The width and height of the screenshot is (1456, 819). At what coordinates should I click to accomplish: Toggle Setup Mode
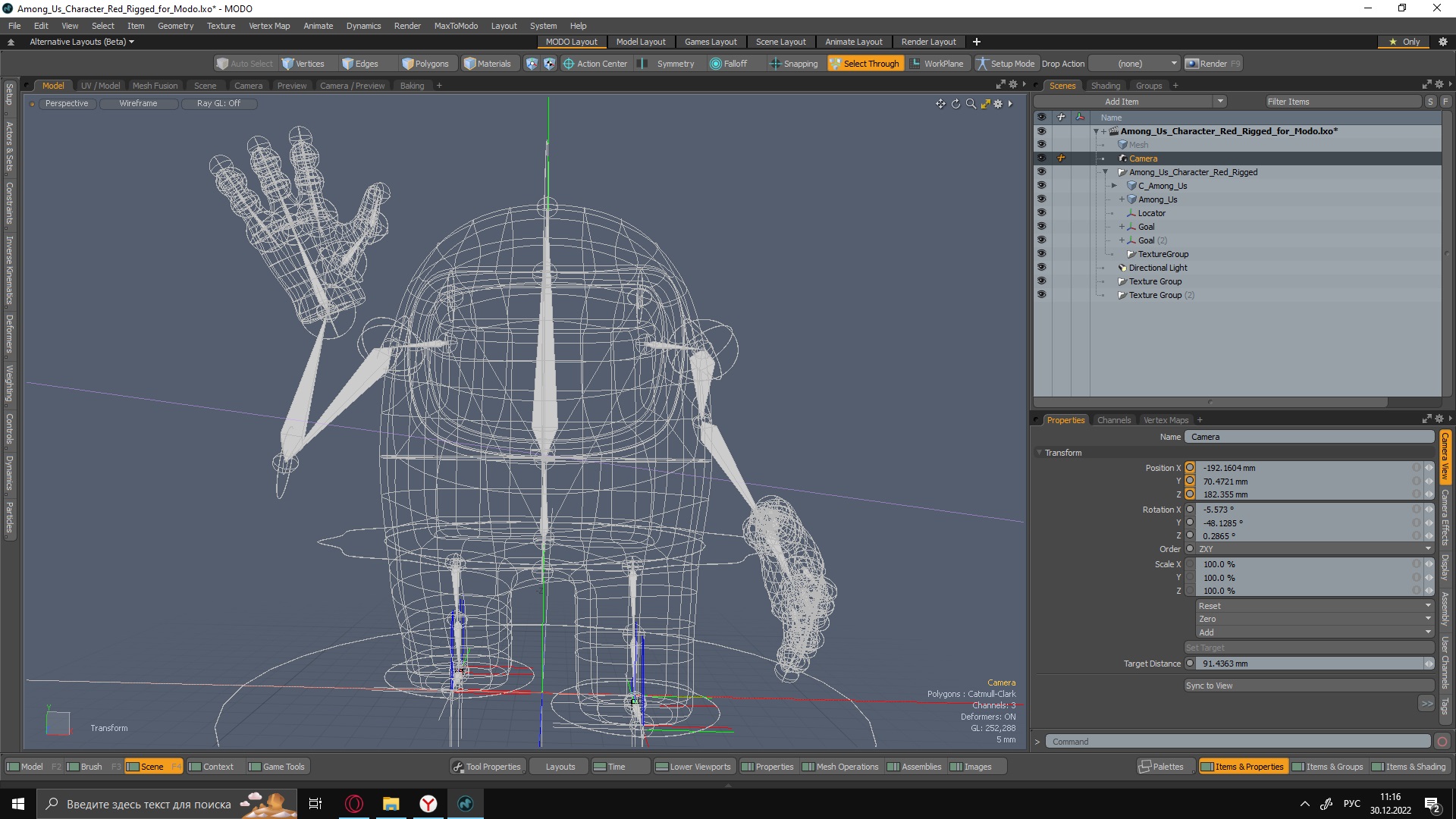tap(1005, 64)
